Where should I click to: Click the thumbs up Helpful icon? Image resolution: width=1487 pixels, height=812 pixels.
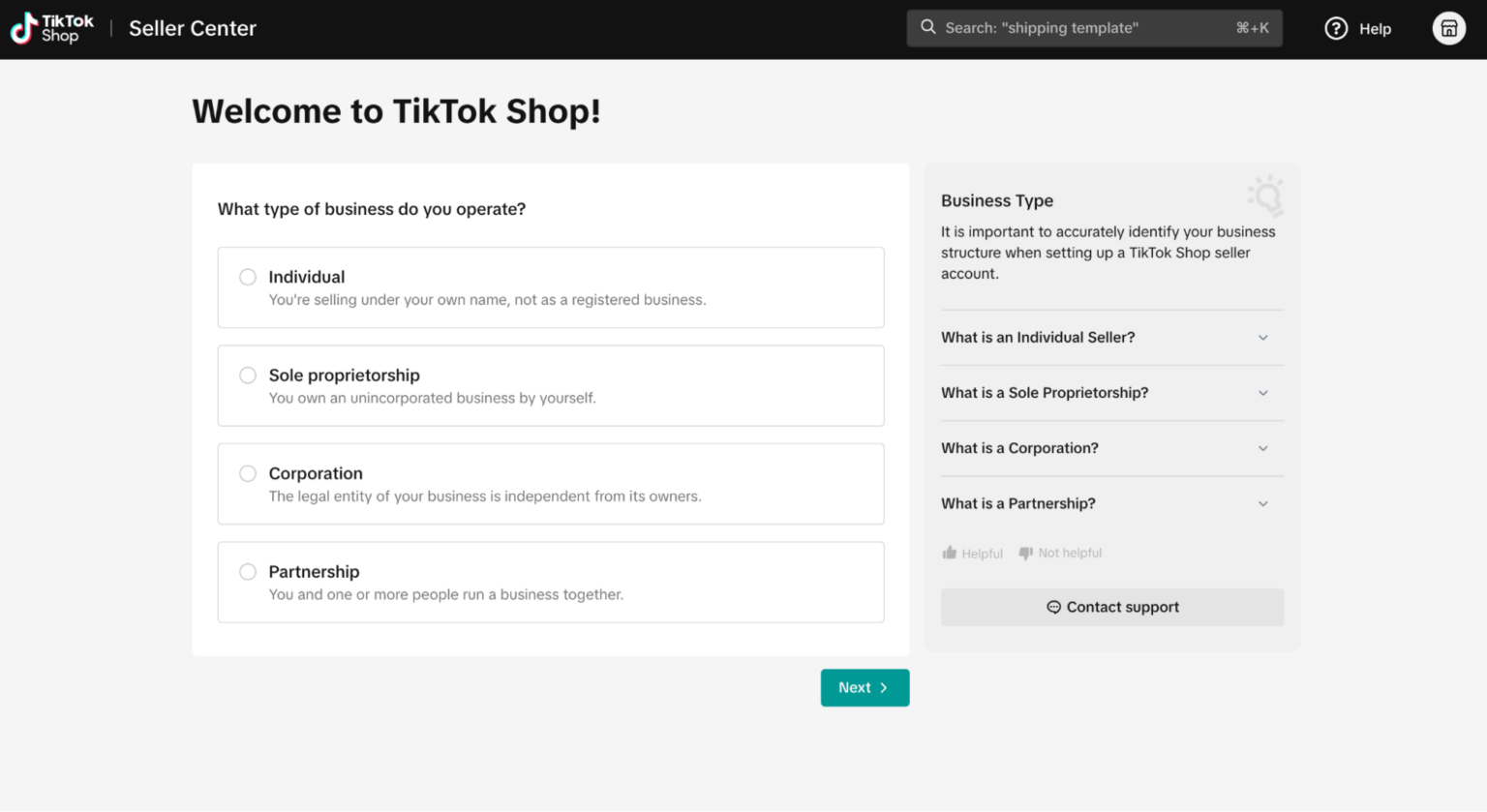coord(951,553)
